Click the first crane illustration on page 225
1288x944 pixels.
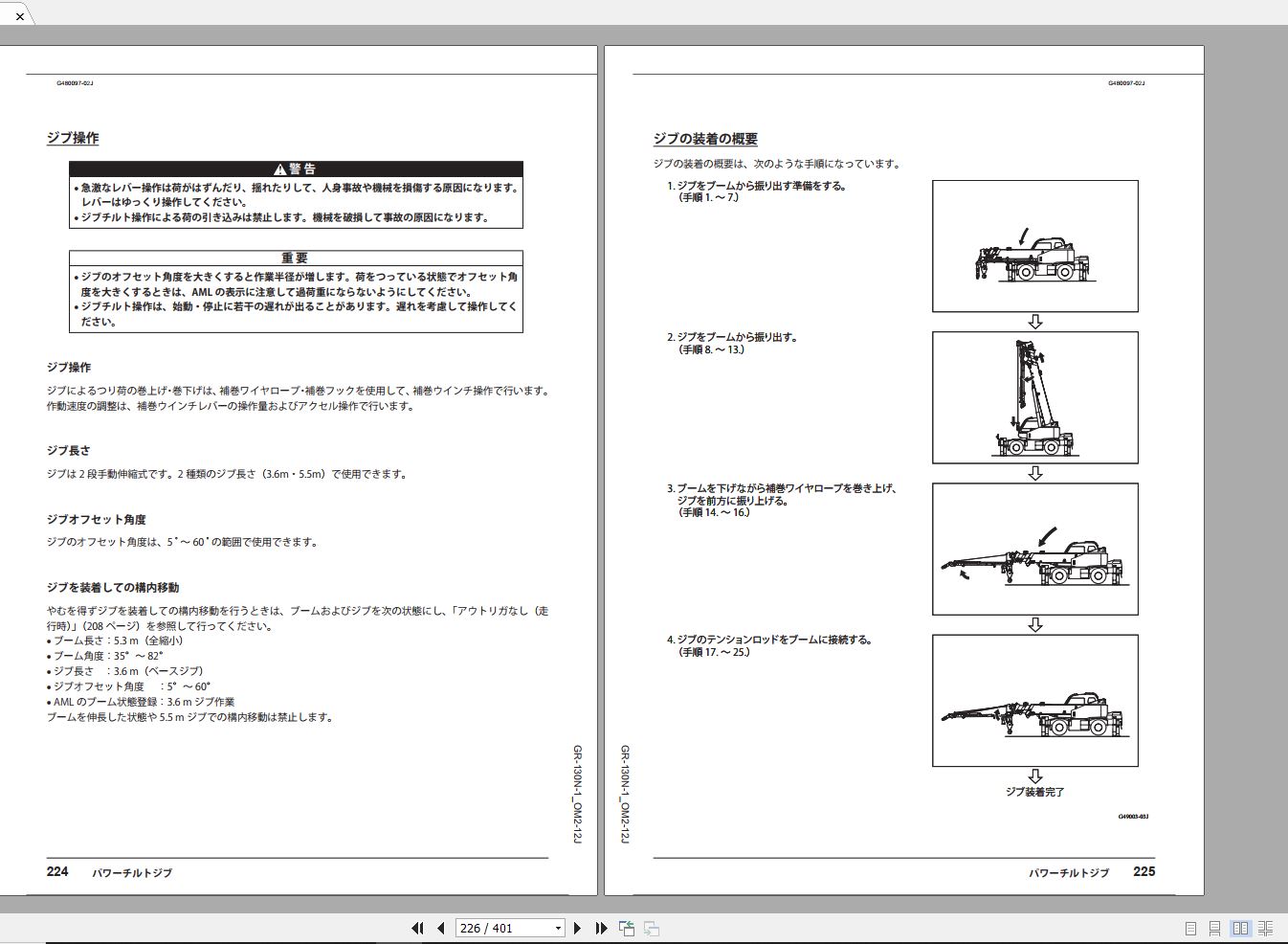pyautogui.click(x=1034, y=246)
